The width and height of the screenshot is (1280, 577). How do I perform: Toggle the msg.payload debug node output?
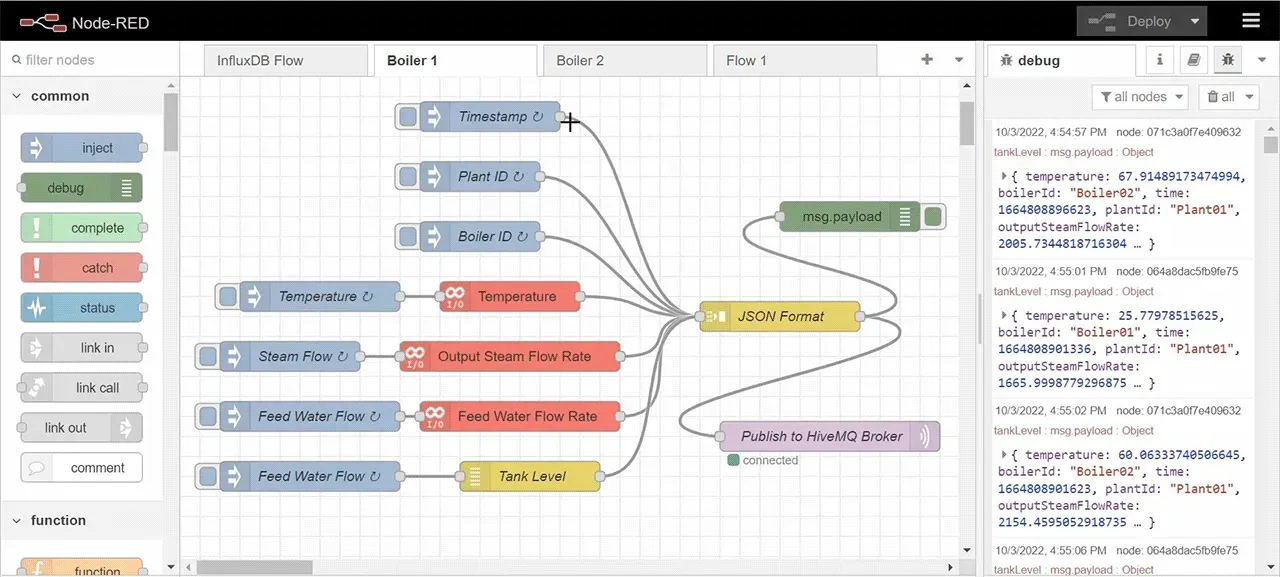pos(933,216)
